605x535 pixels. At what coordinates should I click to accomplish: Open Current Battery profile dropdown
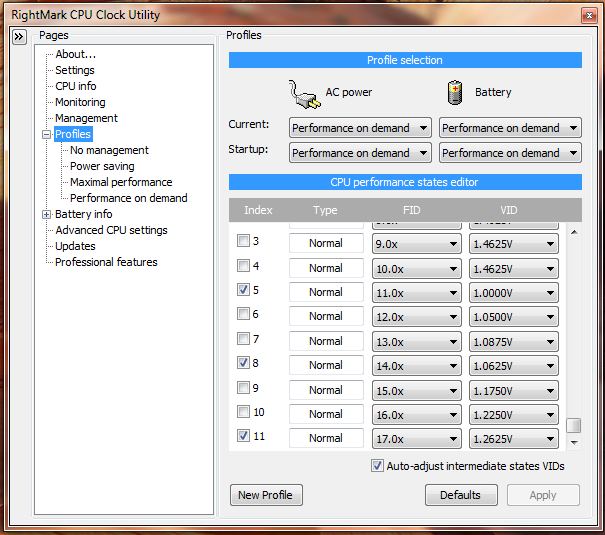pos(510,128)
